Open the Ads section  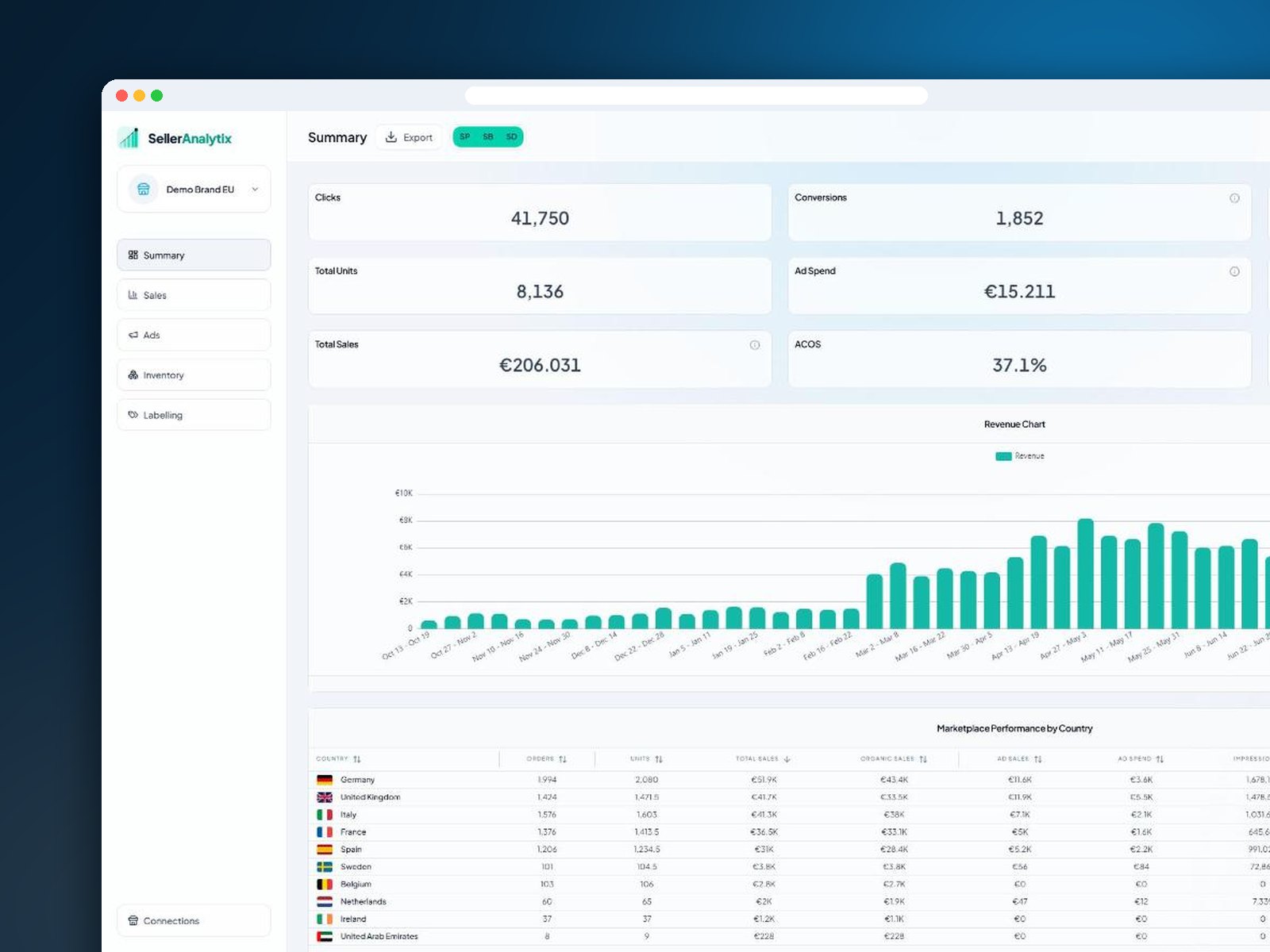point(194,335)
